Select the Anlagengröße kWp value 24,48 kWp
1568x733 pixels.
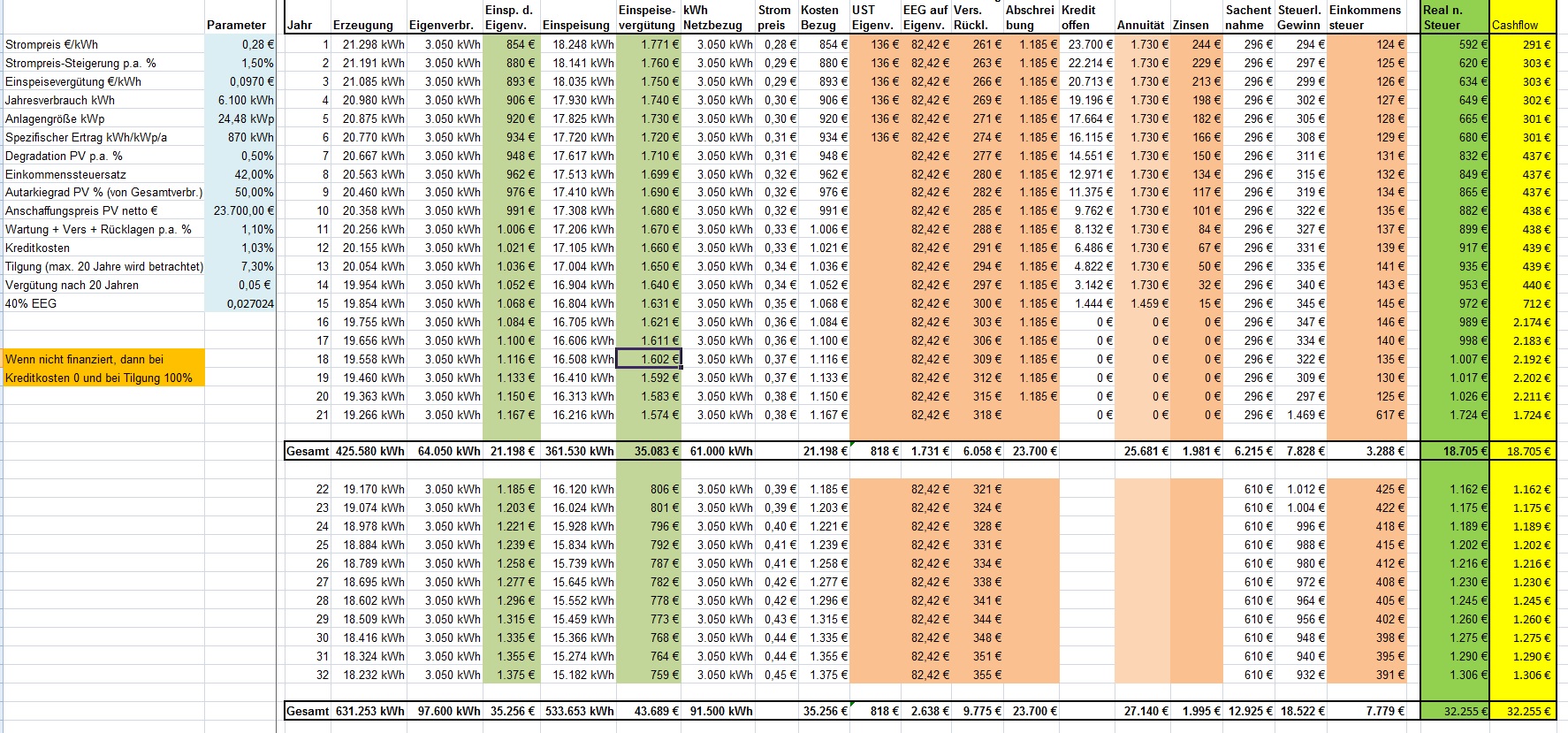[240, 118]
